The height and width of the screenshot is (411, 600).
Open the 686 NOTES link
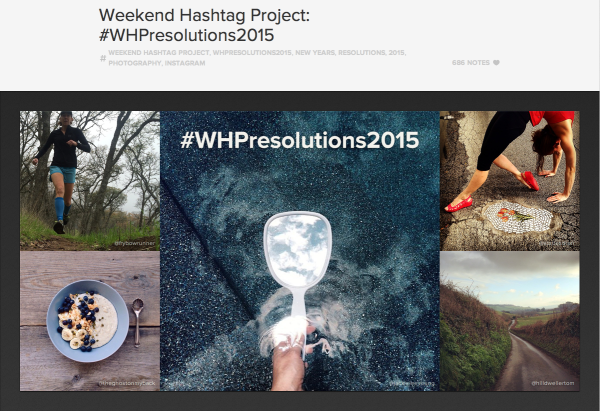point(471,63)
